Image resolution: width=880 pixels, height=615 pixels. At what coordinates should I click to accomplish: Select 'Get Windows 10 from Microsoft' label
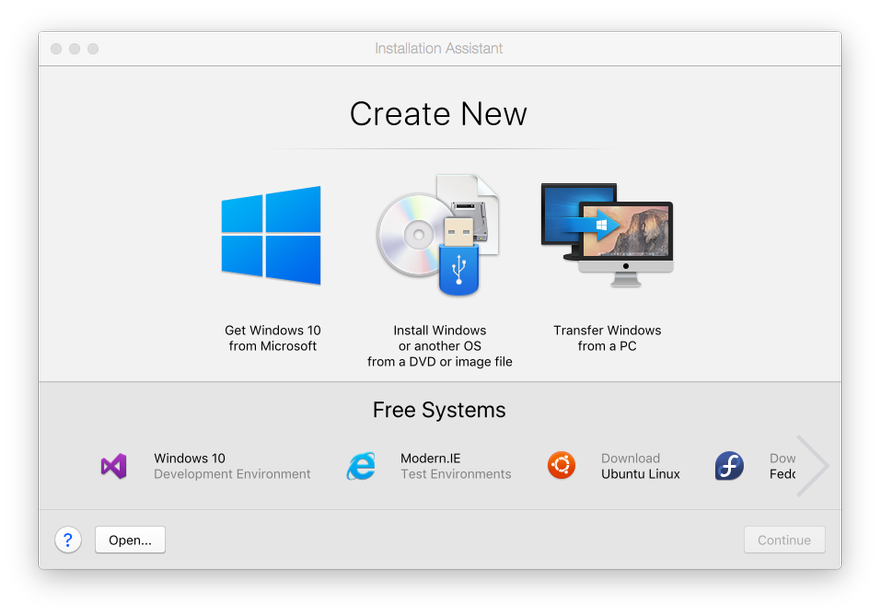click(x=273, y=338)
